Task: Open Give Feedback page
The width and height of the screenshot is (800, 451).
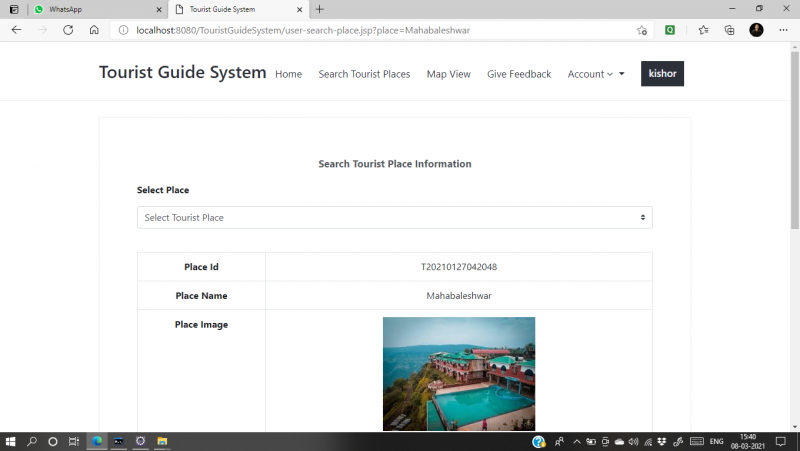Action: coord(519,74)
